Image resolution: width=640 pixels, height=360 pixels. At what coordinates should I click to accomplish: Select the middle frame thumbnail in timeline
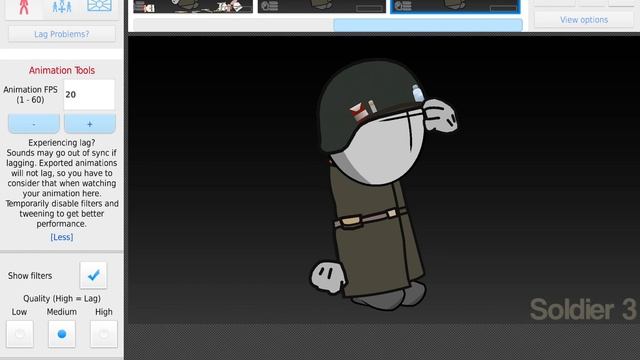tap(322, 6)
